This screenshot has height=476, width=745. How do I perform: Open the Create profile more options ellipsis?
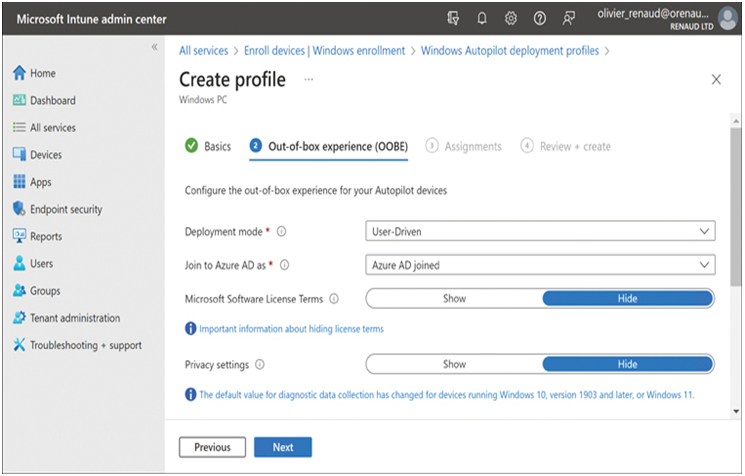click(x=309, y=79)
